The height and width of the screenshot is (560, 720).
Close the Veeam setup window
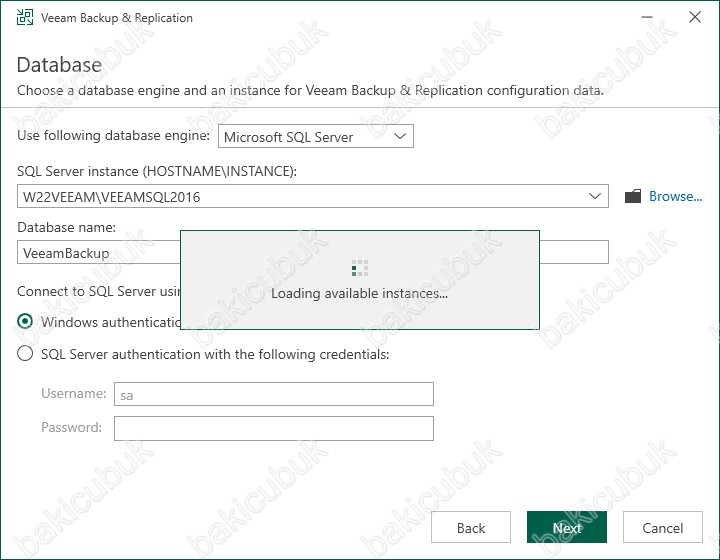pos(695,17)
